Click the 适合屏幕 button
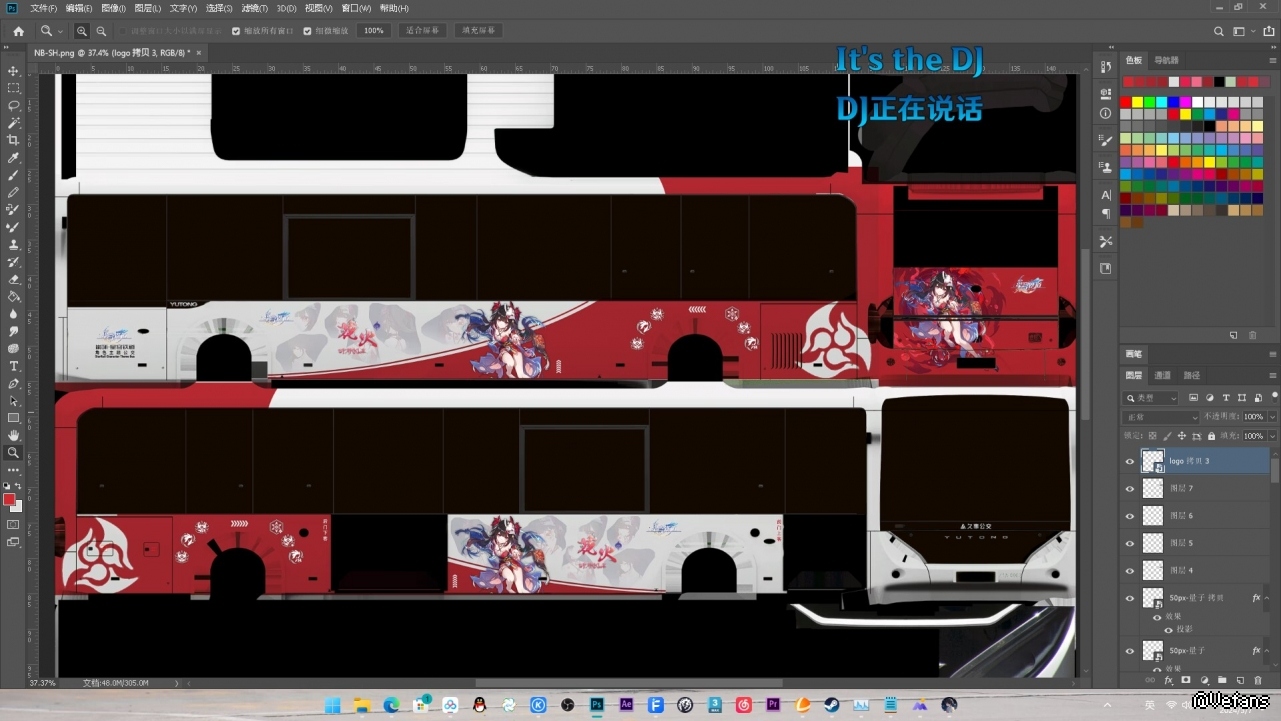The width and height of the screenshot is (1281, 721). coord(422,31)
